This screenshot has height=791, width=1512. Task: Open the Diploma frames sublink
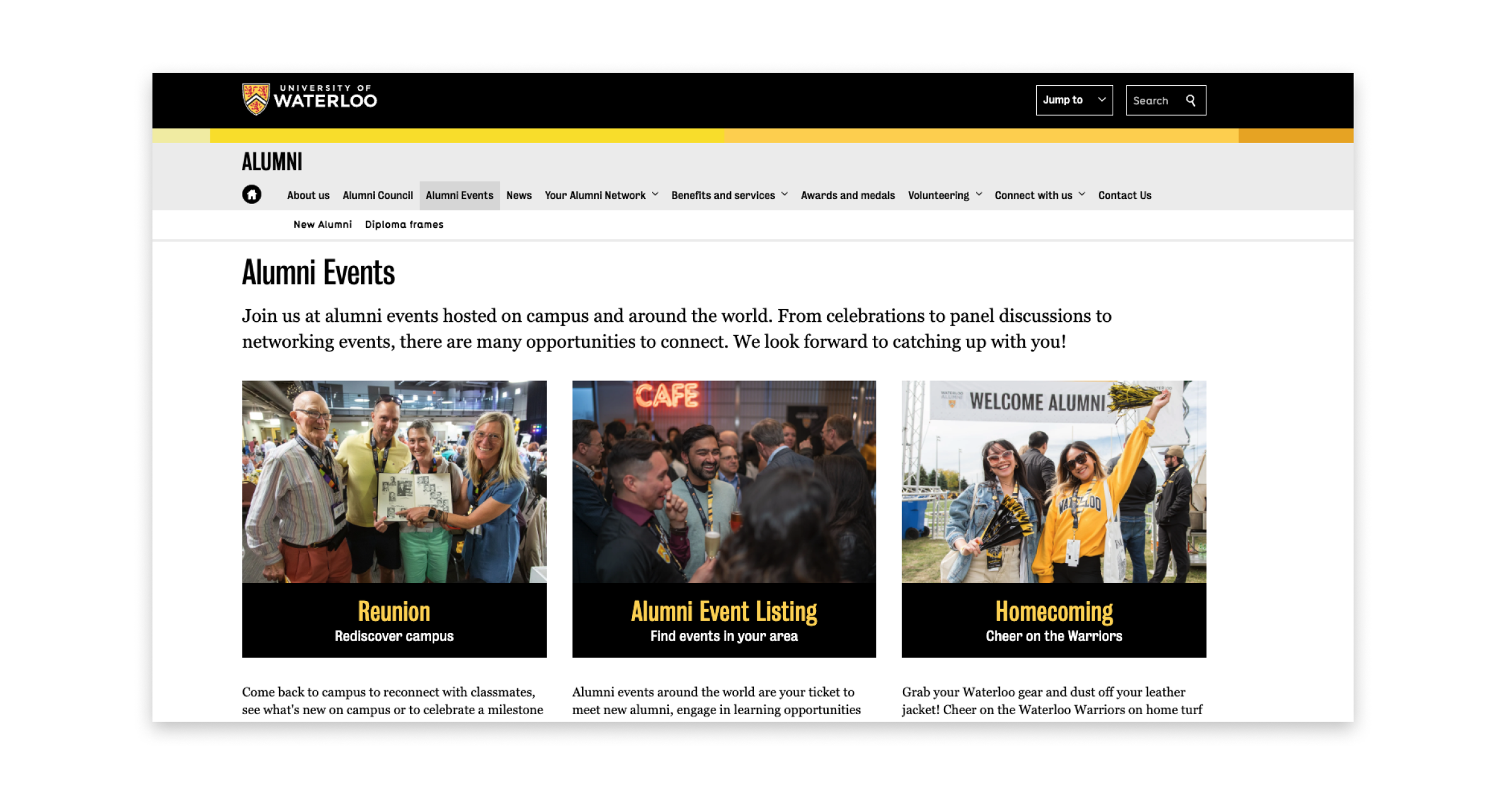404,225
